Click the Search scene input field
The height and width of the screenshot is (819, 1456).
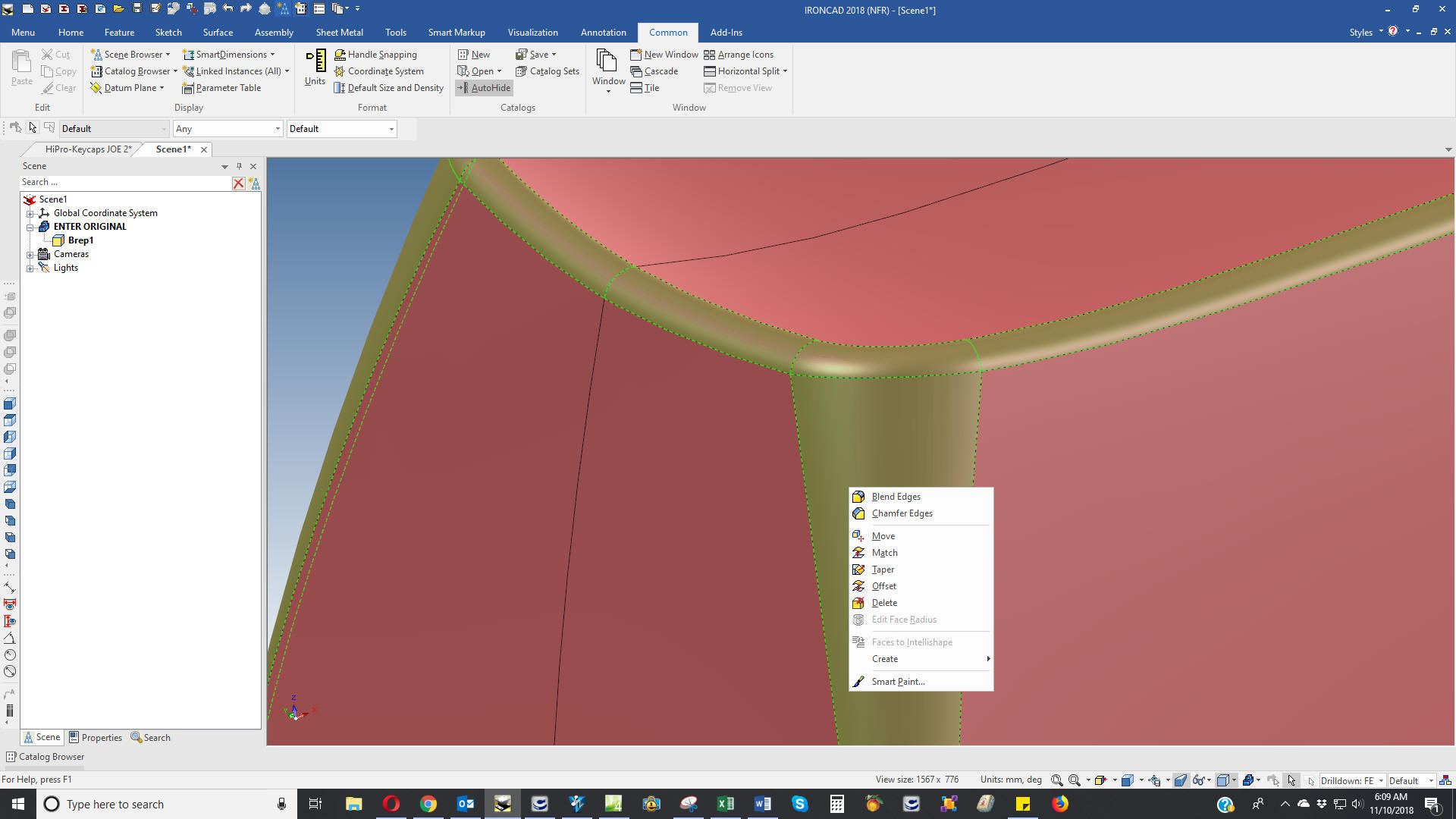(x=125, y=183)
